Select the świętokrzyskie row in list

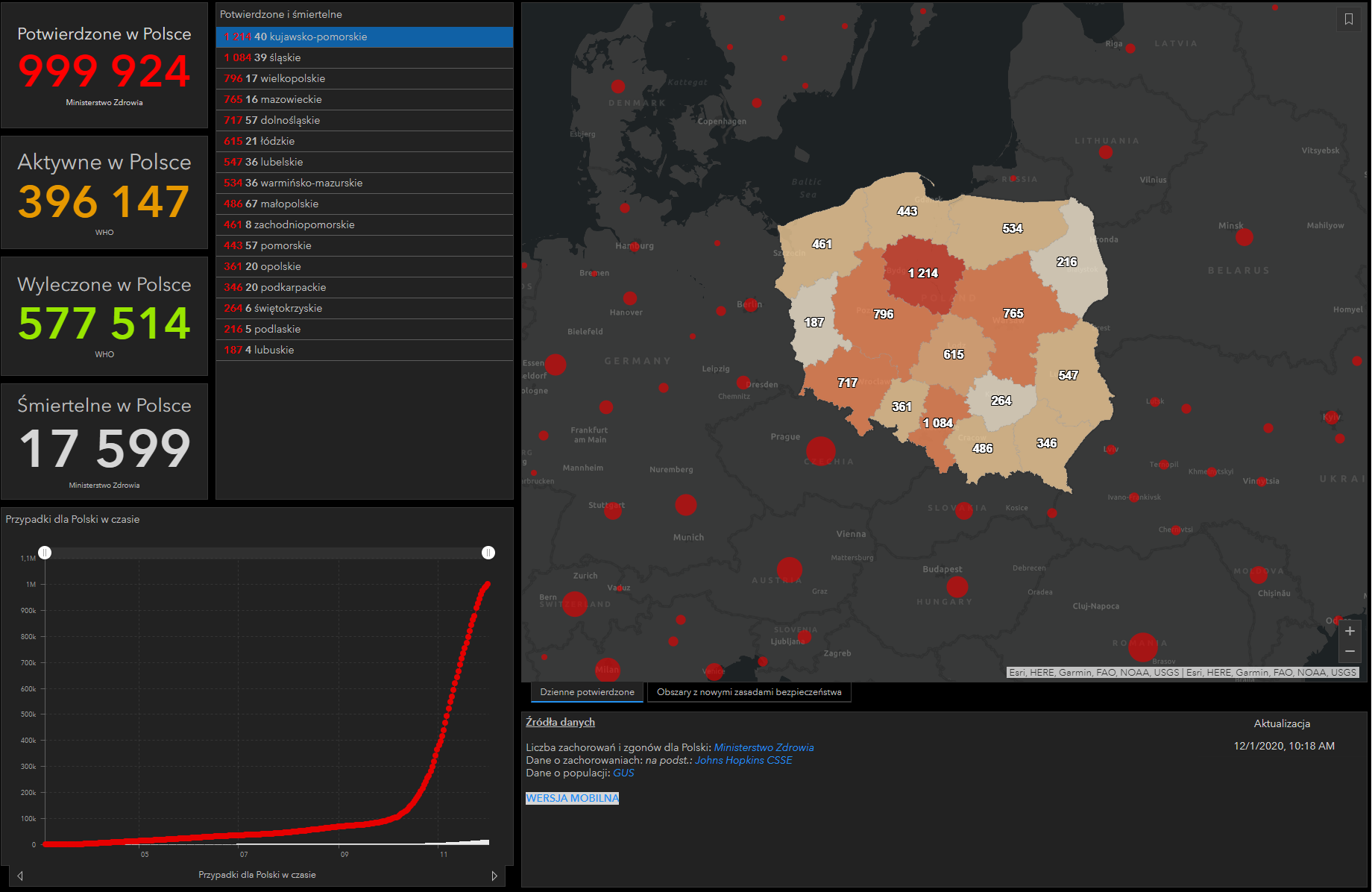coord(365,308)
